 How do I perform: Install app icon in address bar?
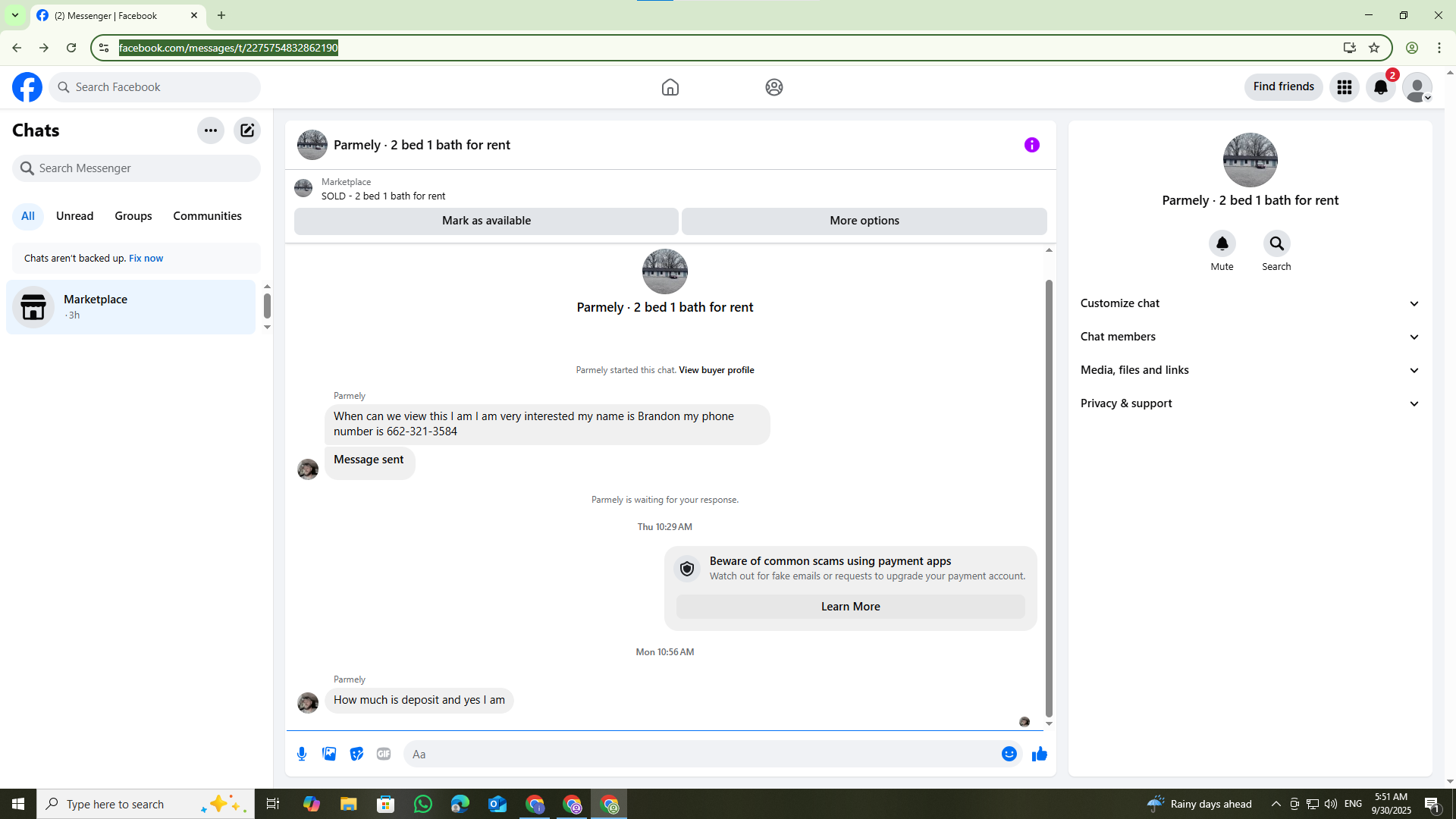click(x=1350, y=48)
